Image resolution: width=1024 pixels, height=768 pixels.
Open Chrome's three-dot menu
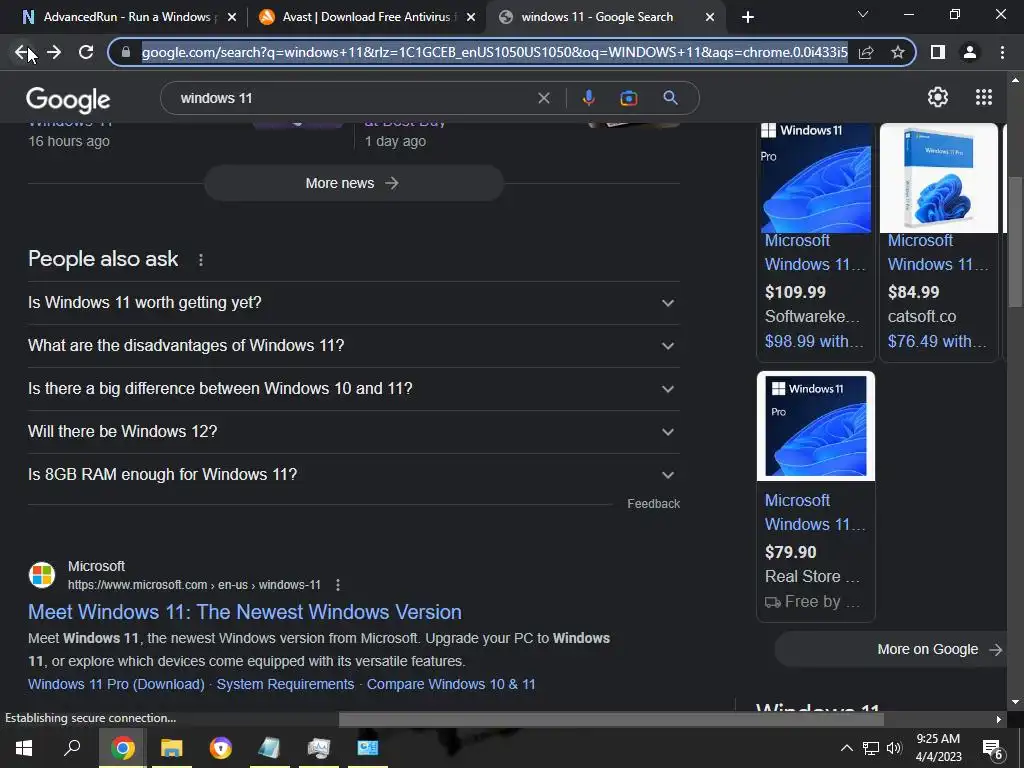1002,52
